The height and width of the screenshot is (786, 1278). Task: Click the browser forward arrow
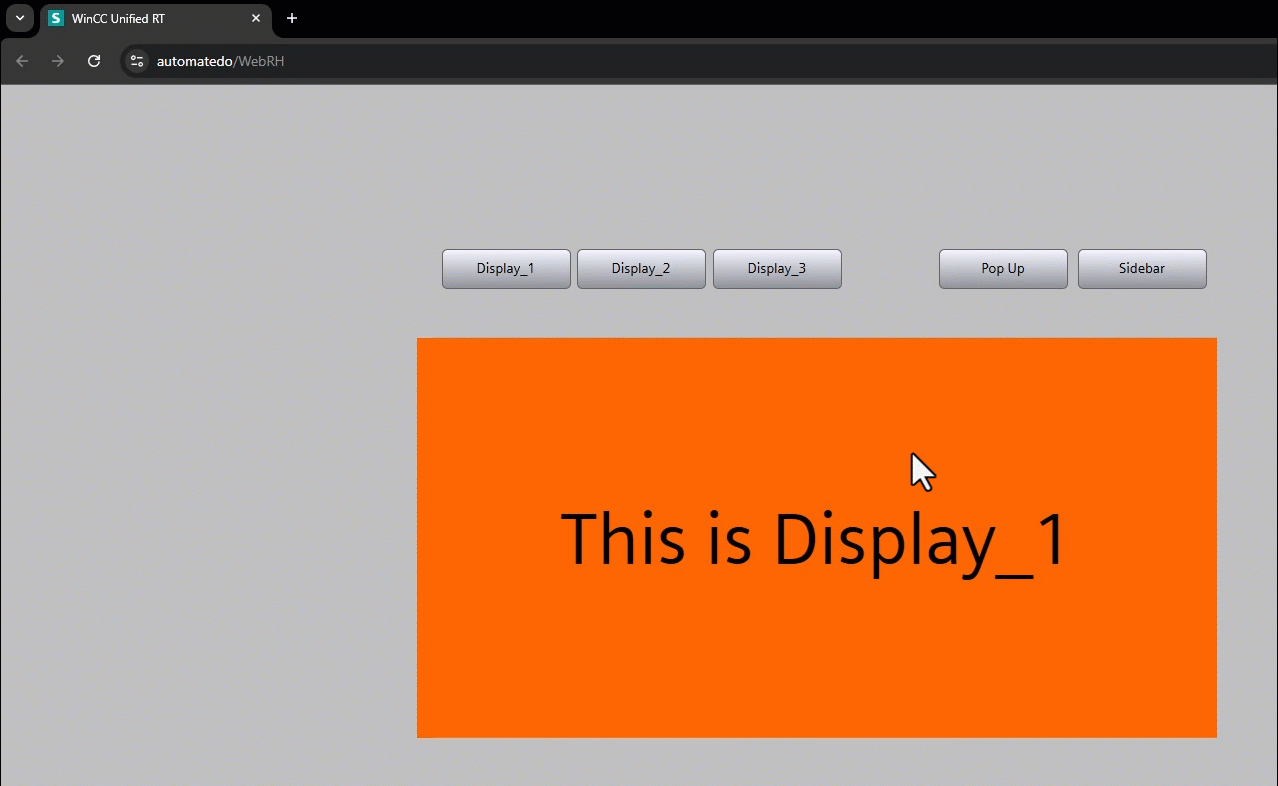click(x=58, y=61)
